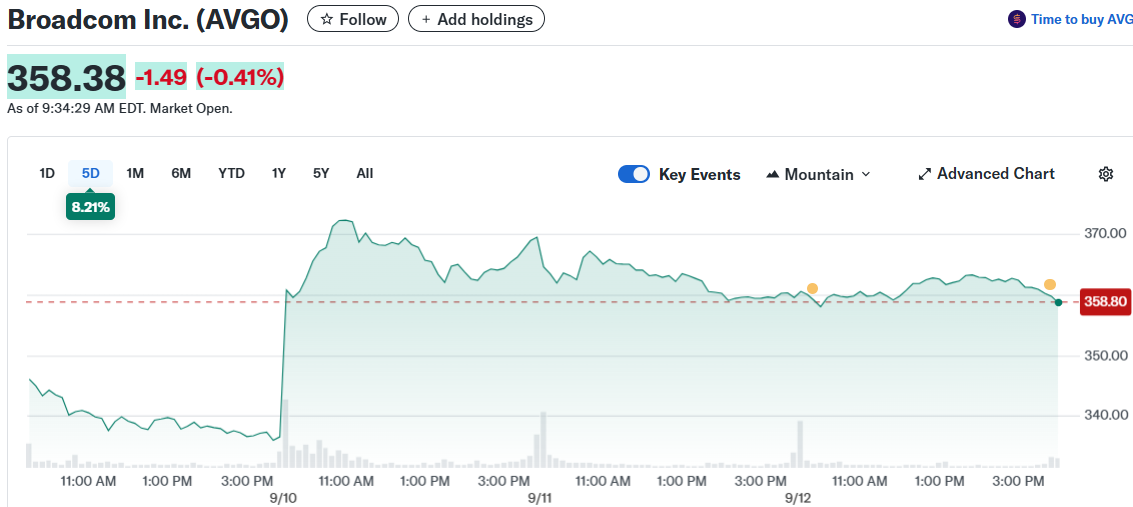Viewport: 1133px width, 507px height.
Task: Click the 9/10 date label
Action: pyautogui.click(x=282, y=498)
